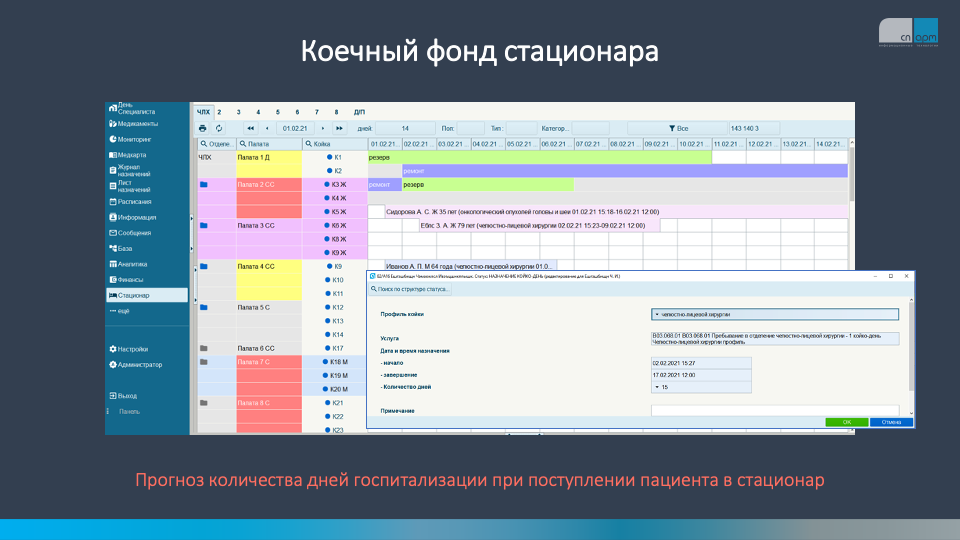Switch to tab 8

coord(336,112)
